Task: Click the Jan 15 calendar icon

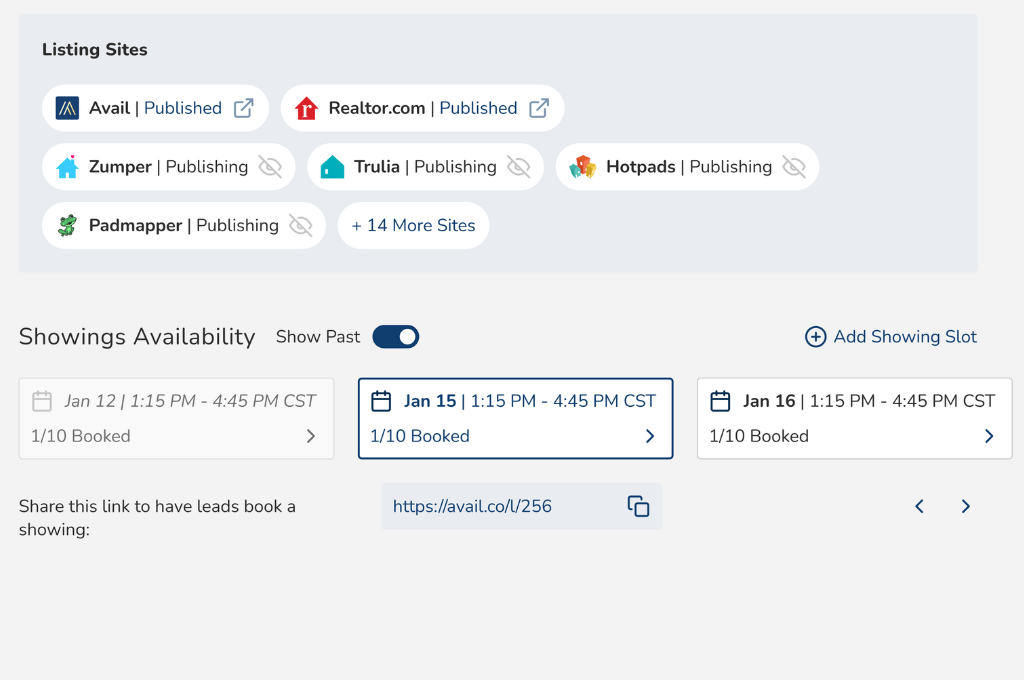Action: pyautogui.click(x=380, y=400)
